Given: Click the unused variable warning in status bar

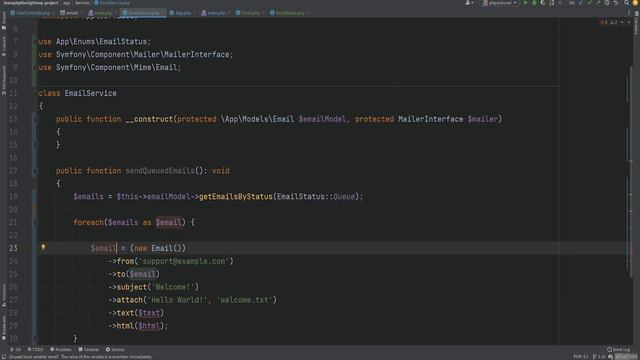Looking at the screenshot, I should (80, 357).
